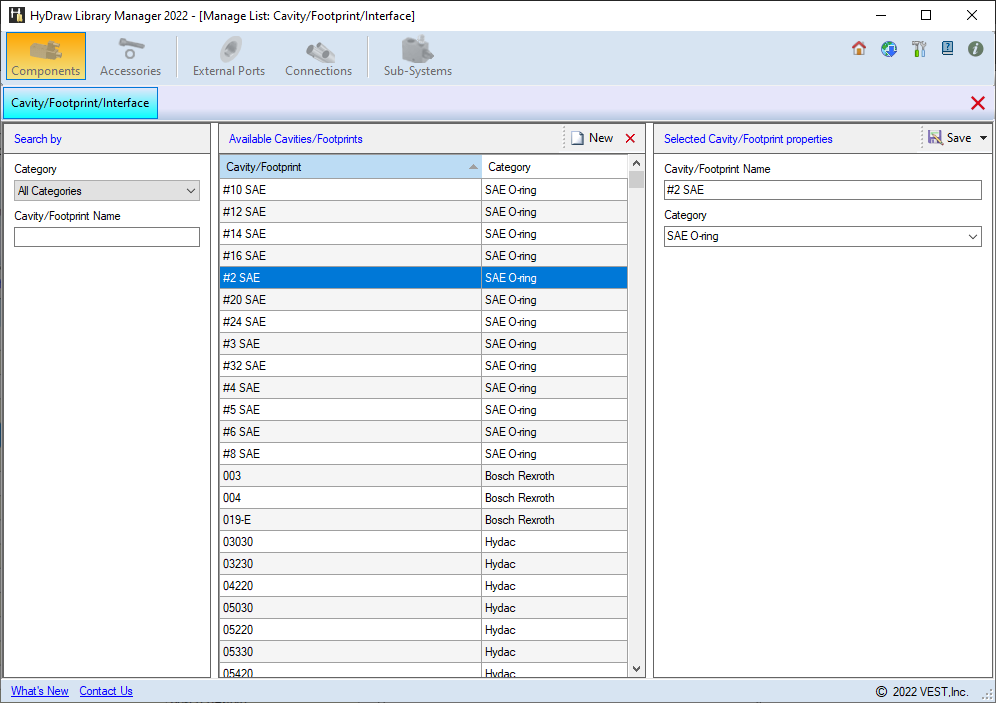Screen dimensions: 996x703
Task: Delete selected cavity with red X beside New
Action: (630, 138)
